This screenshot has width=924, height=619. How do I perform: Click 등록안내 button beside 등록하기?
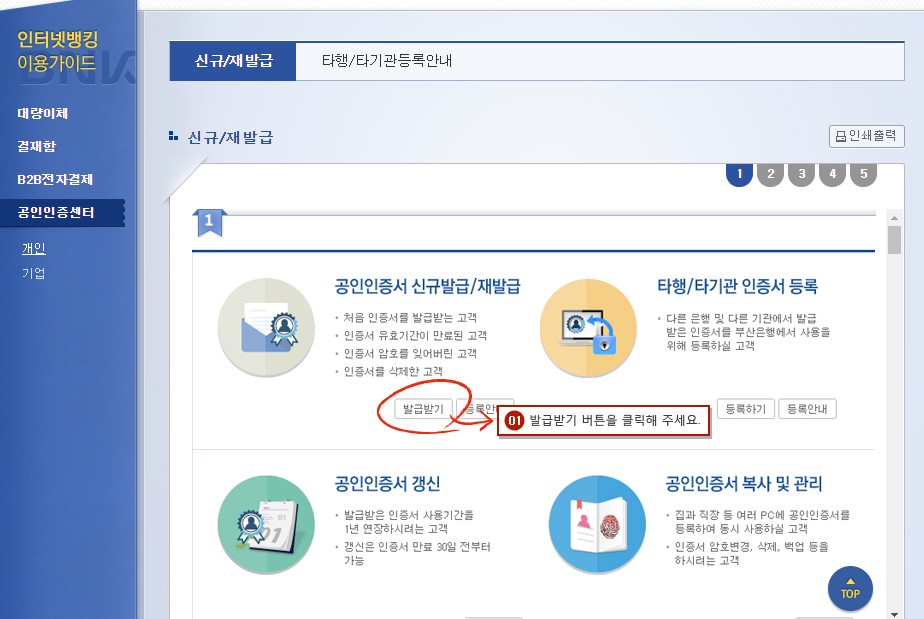click(x=807, y=409)
